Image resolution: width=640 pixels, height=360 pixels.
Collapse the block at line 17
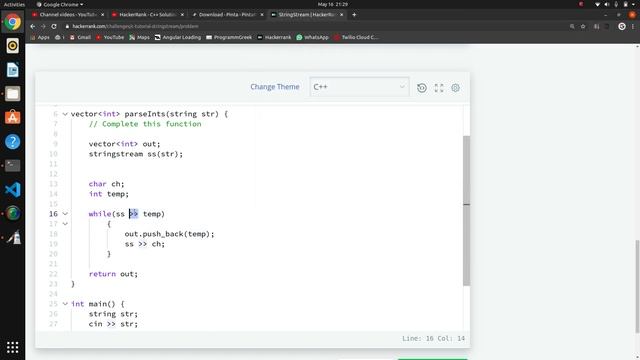click(65, 224)
